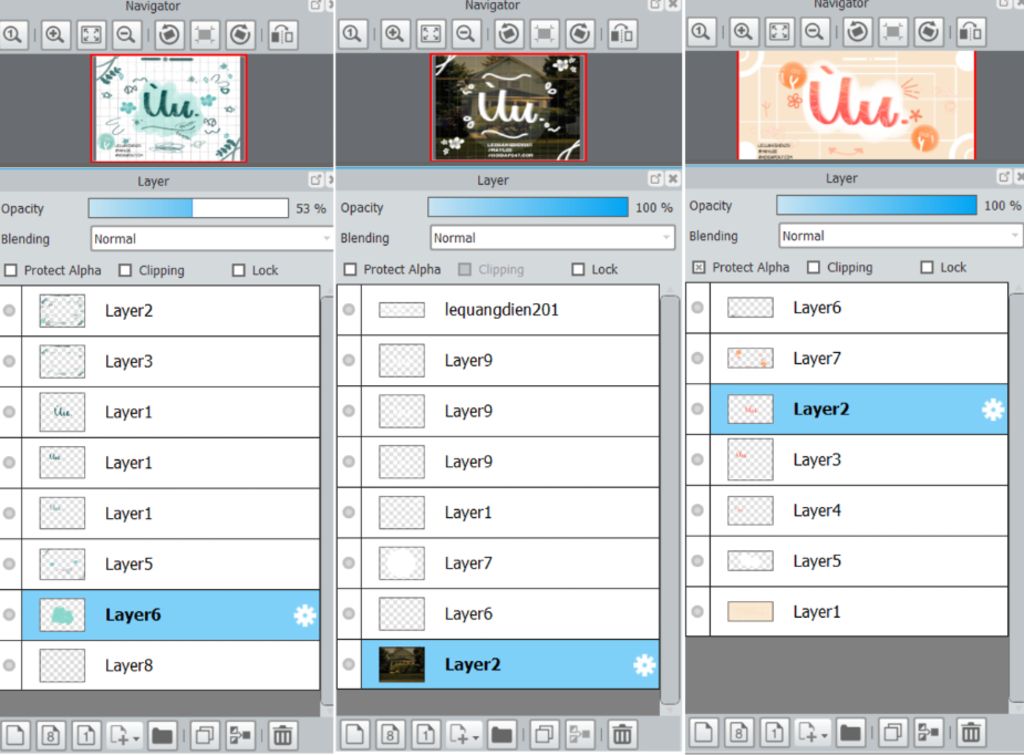Select Layer1 in the house photo panel
The width and height of the screenshot is (1024, 755).
pyautogui.click(x=510, y=513)
